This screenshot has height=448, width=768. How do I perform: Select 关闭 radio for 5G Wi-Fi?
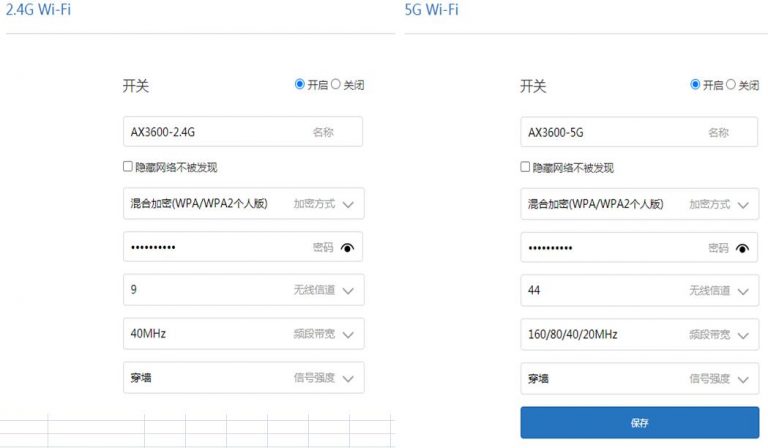tap(731, 85)
